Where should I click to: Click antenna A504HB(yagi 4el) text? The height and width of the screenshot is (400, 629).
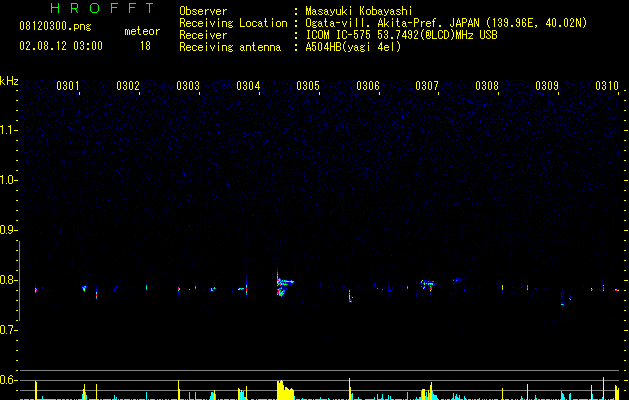(353, 47)
